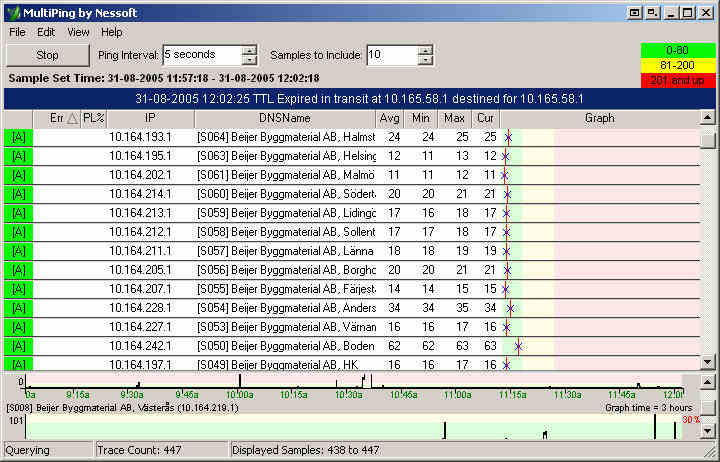Click [A] status icon for 10.164.193.1
Image resolution: width=720 pixels, height=462 pixels.
[x=18, y=137]
